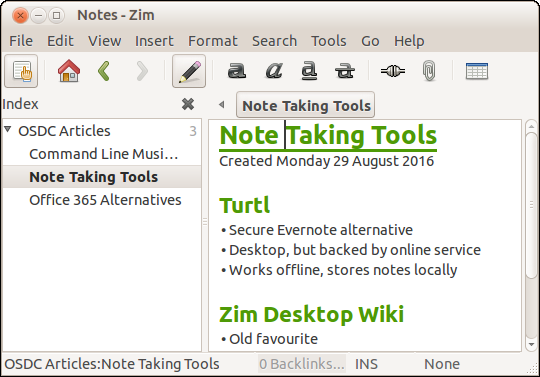The width and height of the screenshot is (540, 377).
Task: Open the Tools menu
Action: tap(329, 41)
